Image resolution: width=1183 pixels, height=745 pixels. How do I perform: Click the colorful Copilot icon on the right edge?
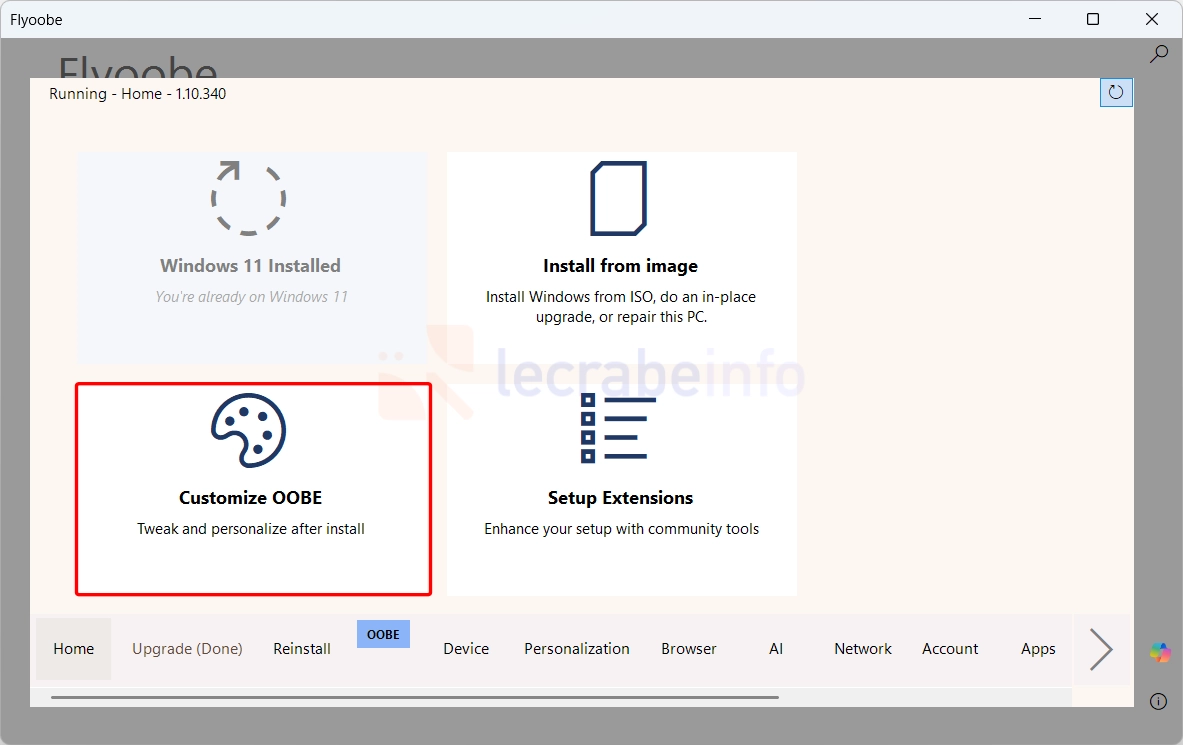tap(1160, 652)
